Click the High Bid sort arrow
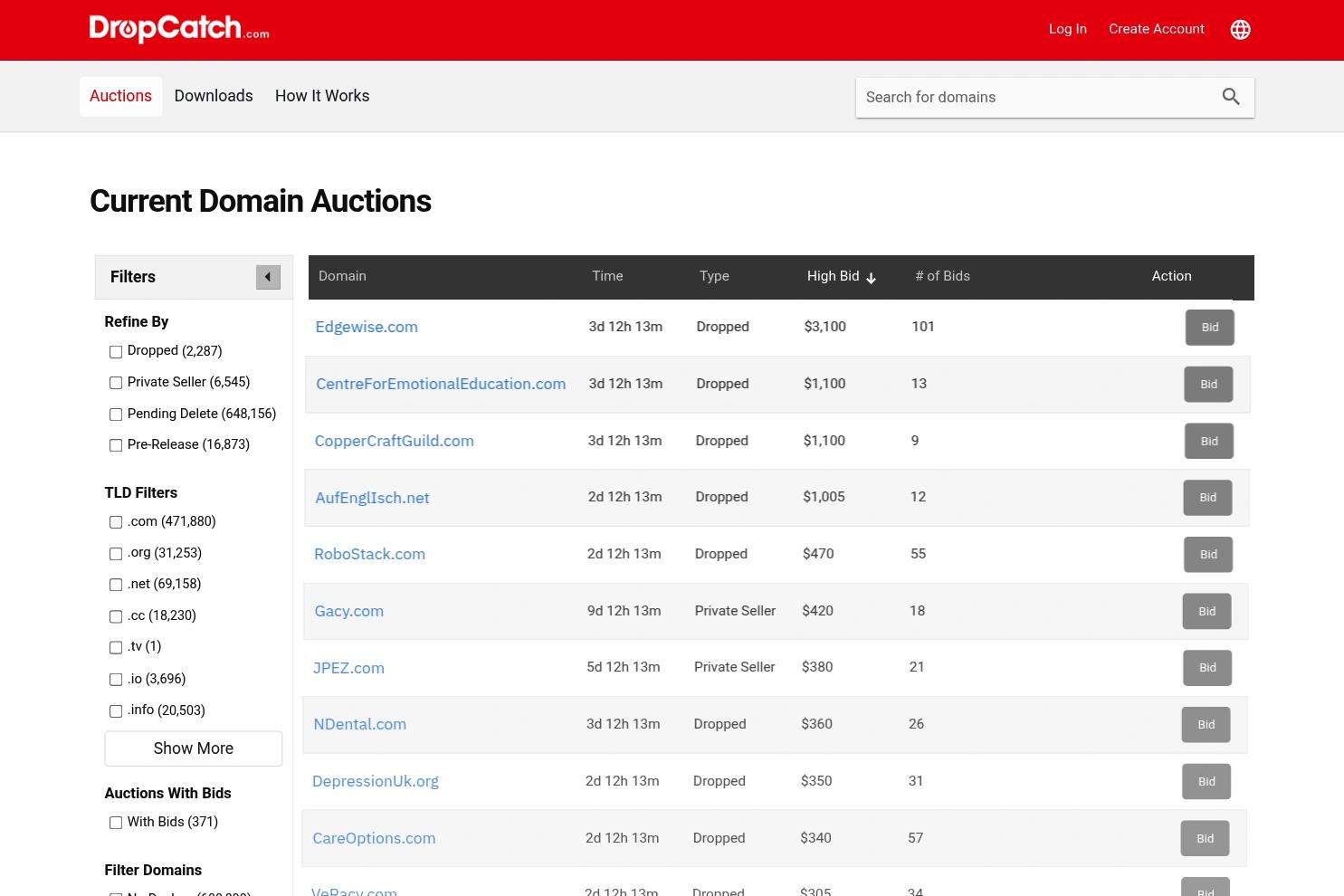Viewport: 1344px width, 896px height. point(871,278)
